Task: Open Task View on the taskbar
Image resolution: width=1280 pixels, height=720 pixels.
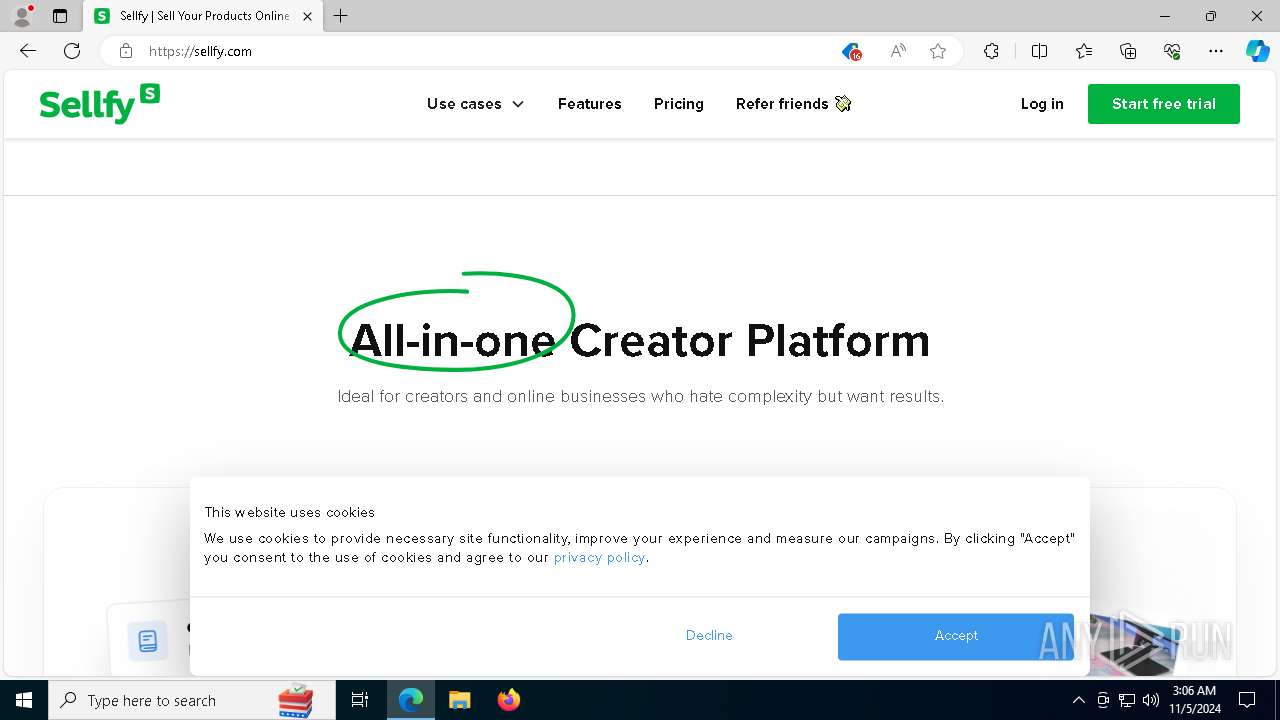Action: click(x=360, y=700)
